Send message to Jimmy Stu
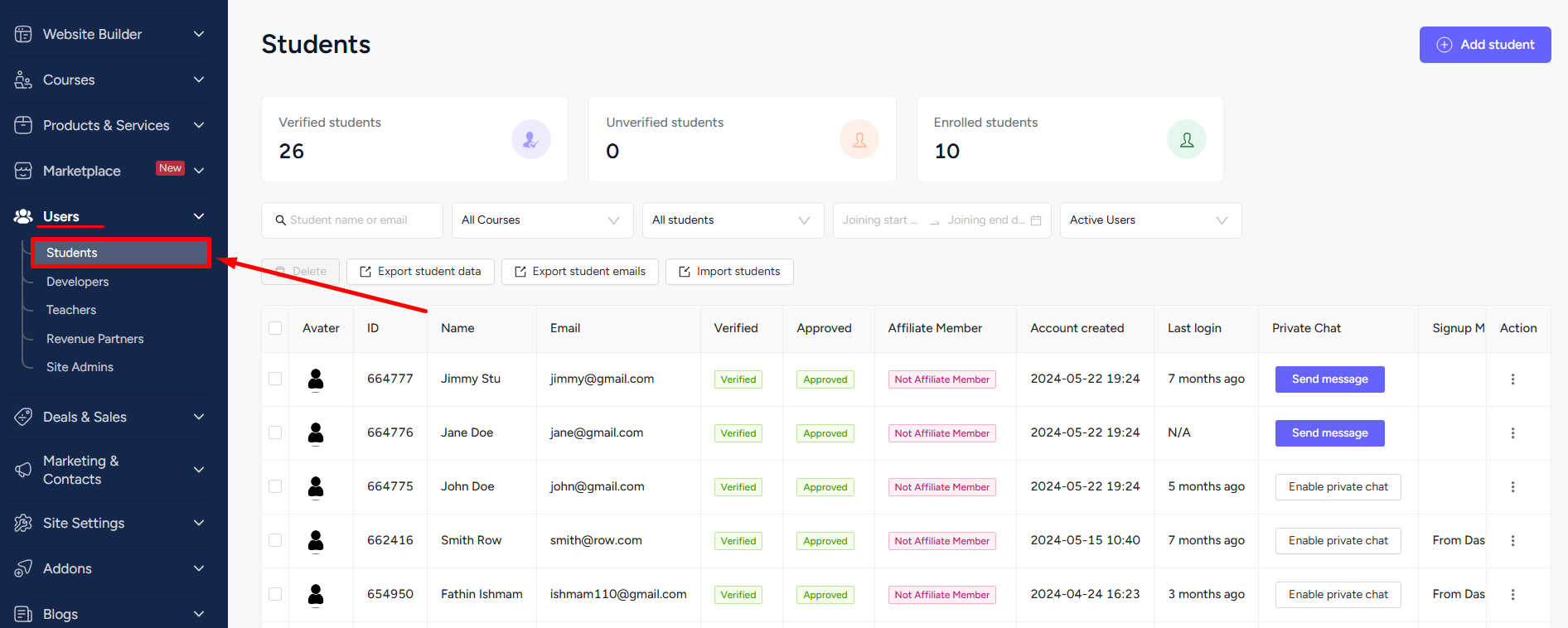1568x628 pixels. pyautogui.click(x=1330, y=379)
